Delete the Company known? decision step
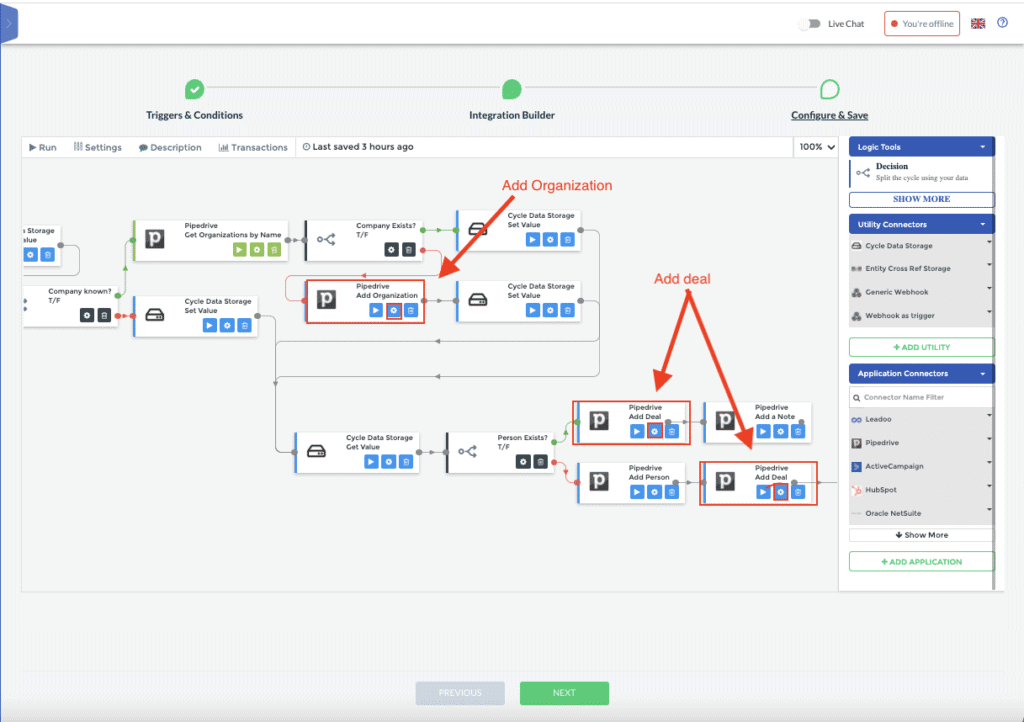Screen dimensions: 1024x722 104,315
